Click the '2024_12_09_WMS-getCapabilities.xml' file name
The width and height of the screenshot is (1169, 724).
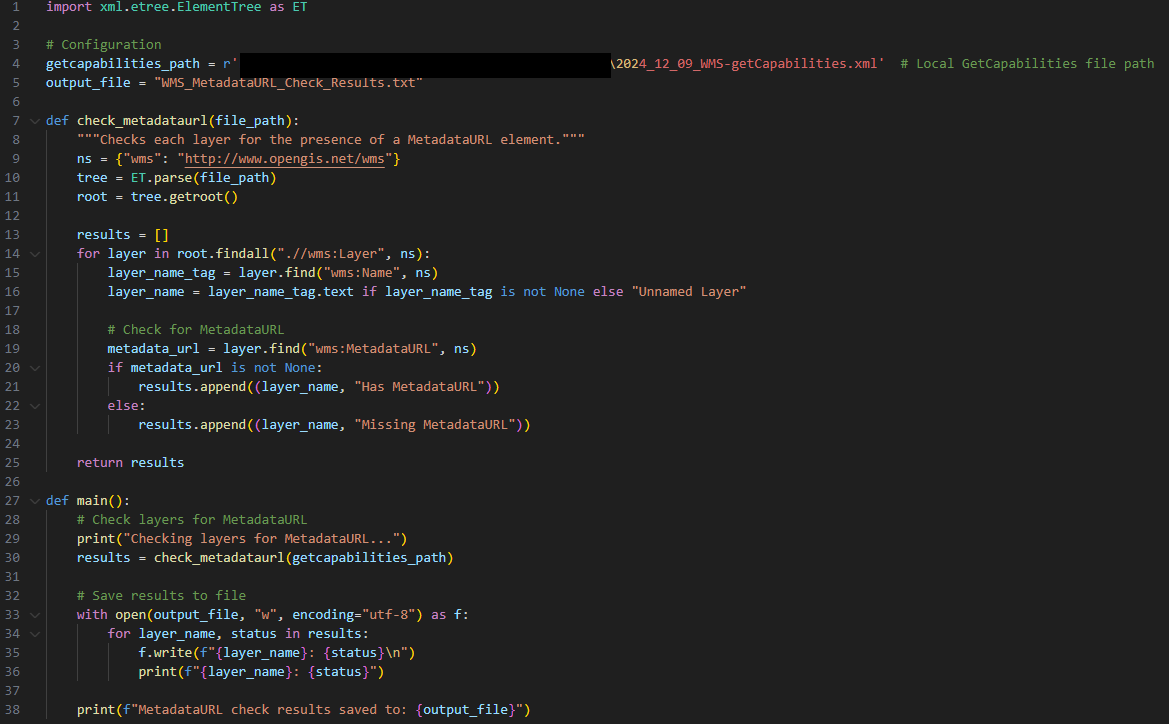click(747, 64)
